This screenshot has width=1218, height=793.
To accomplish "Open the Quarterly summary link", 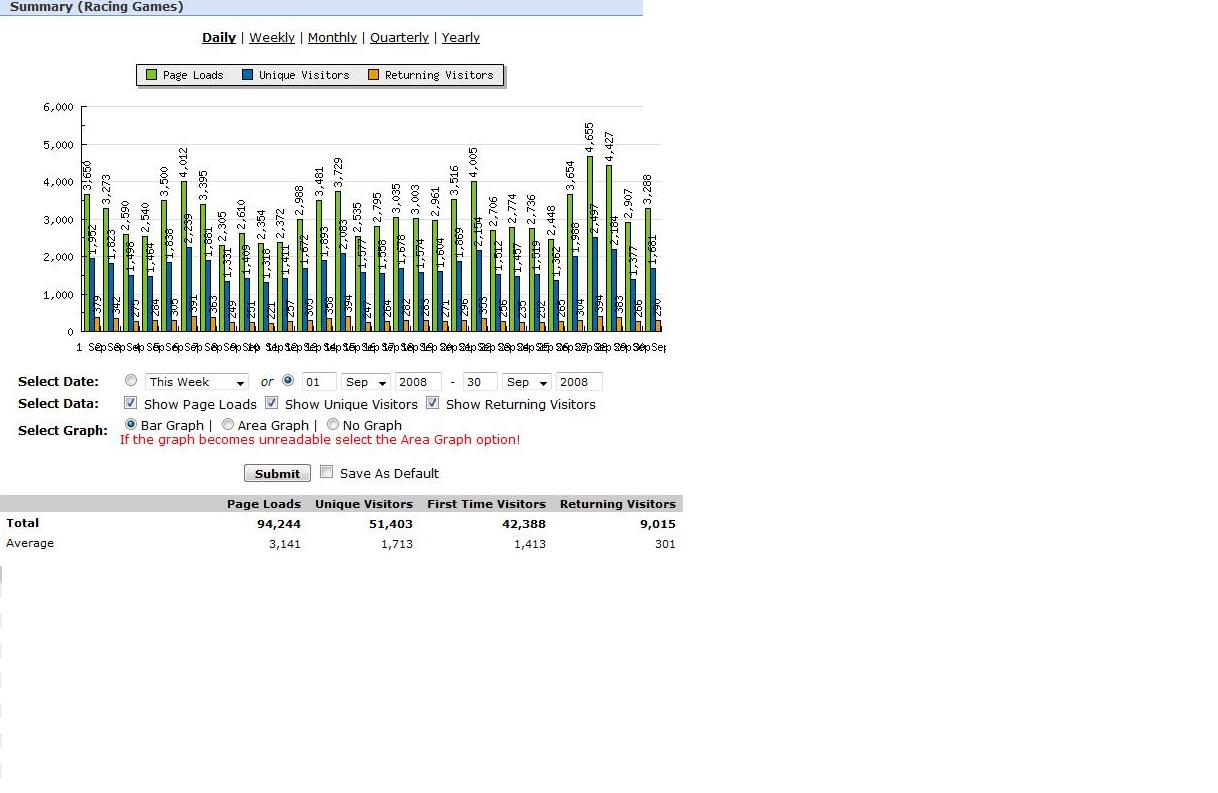I will point(399,37).
